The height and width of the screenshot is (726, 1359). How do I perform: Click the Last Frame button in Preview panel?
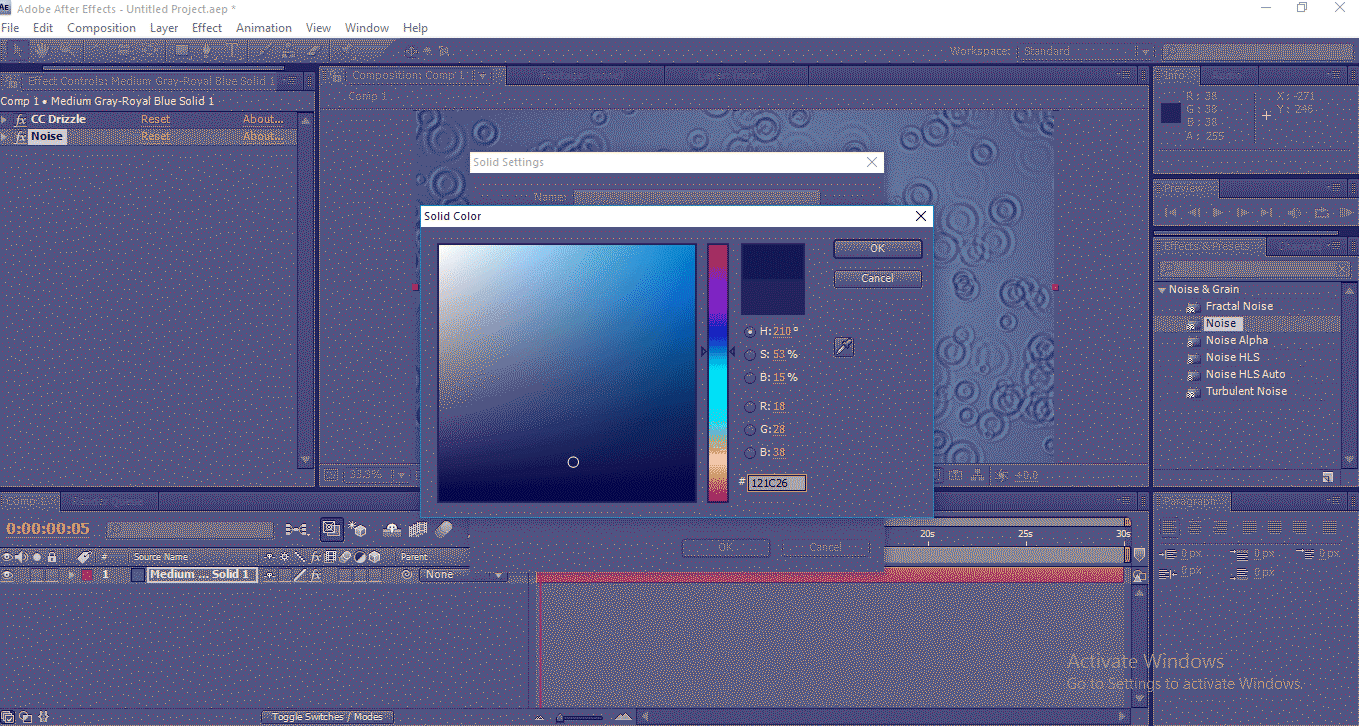(1268, 212)
